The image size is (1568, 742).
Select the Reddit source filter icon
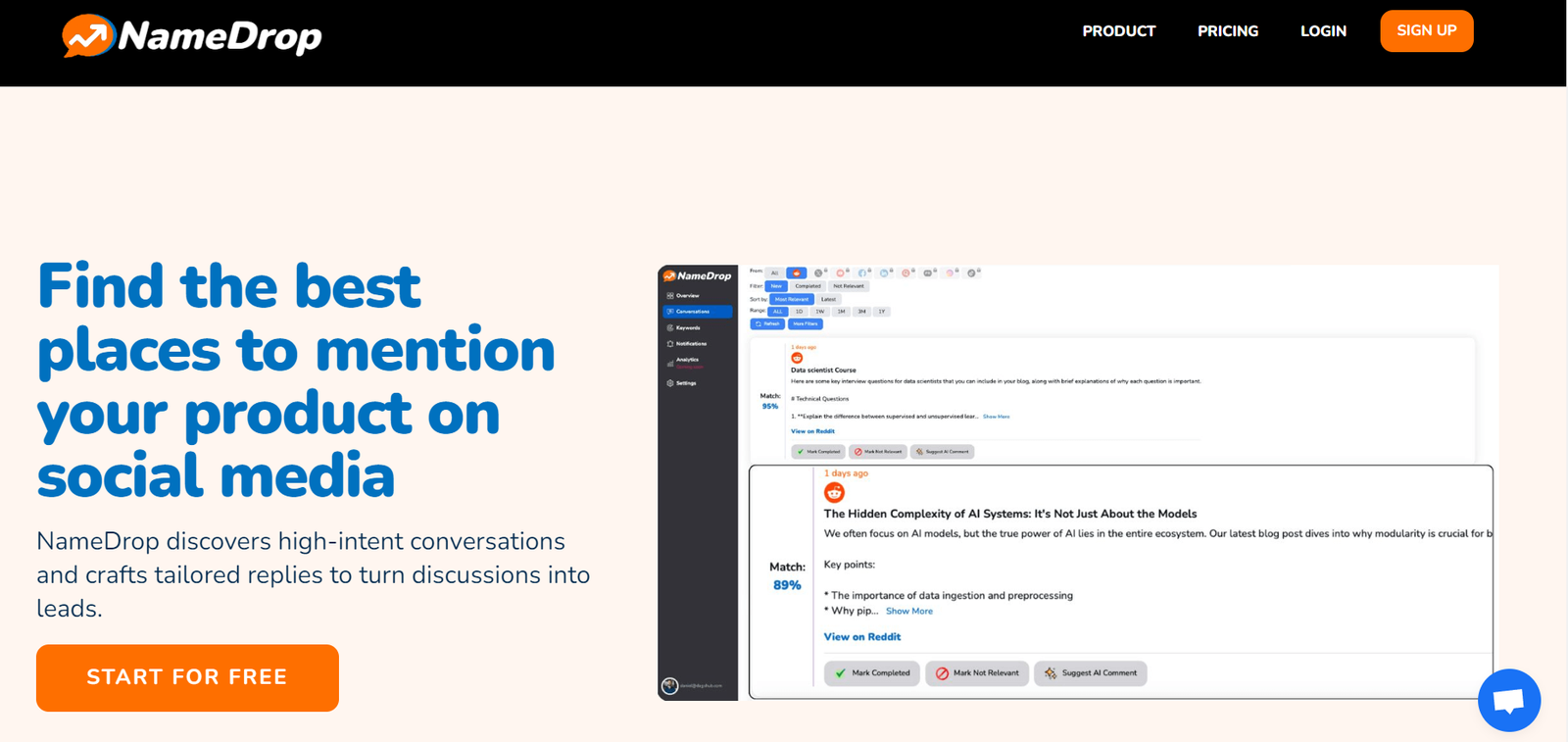797,272
